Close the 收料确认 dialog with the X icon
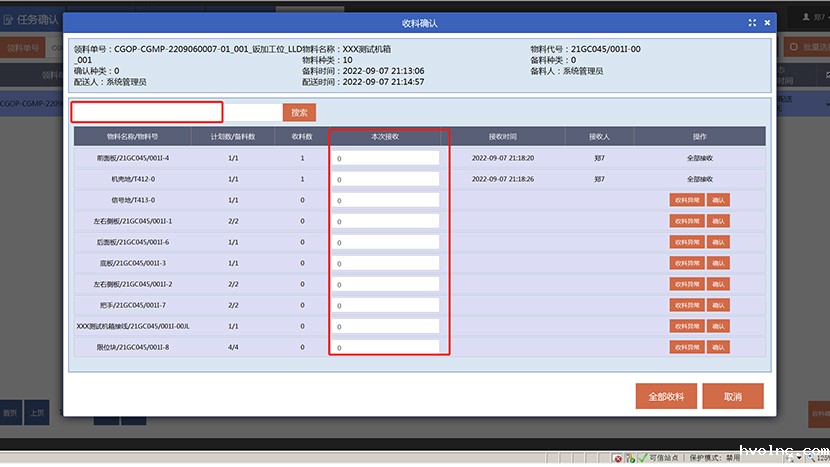 click(x=767, y=22)
